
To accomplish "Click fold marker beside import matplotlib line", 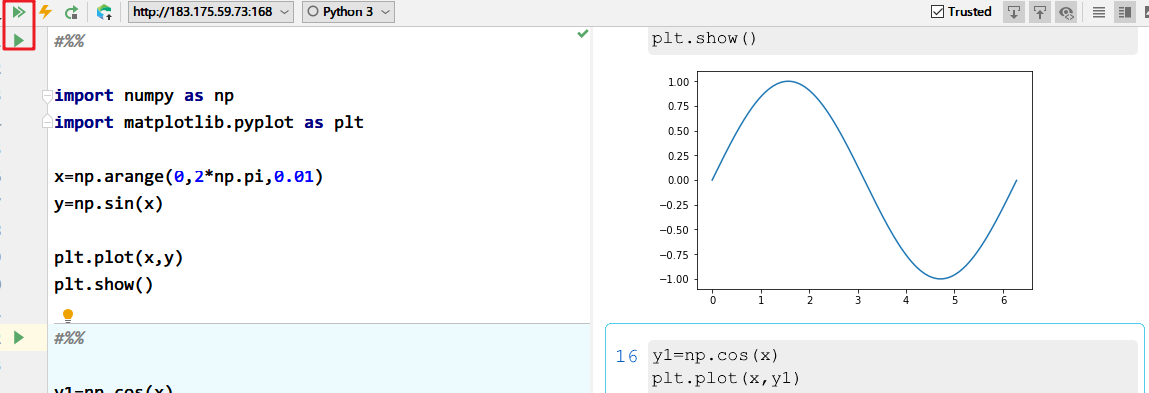I will pyautogui.click(x=48, y=122).
